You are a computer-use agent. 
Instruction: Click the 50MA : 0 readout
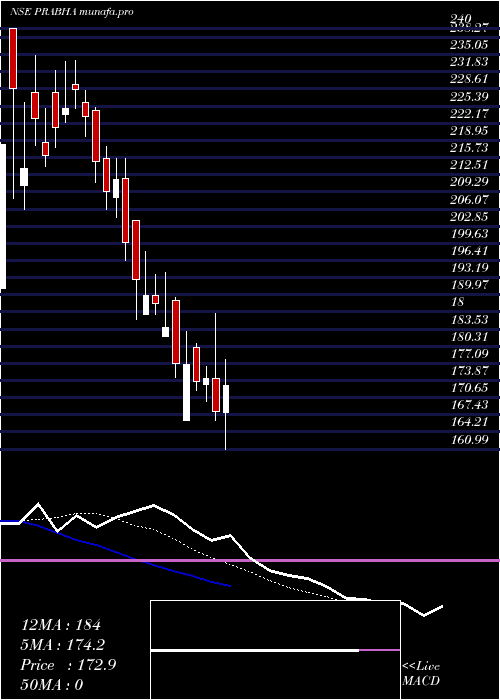pos(52,685)
